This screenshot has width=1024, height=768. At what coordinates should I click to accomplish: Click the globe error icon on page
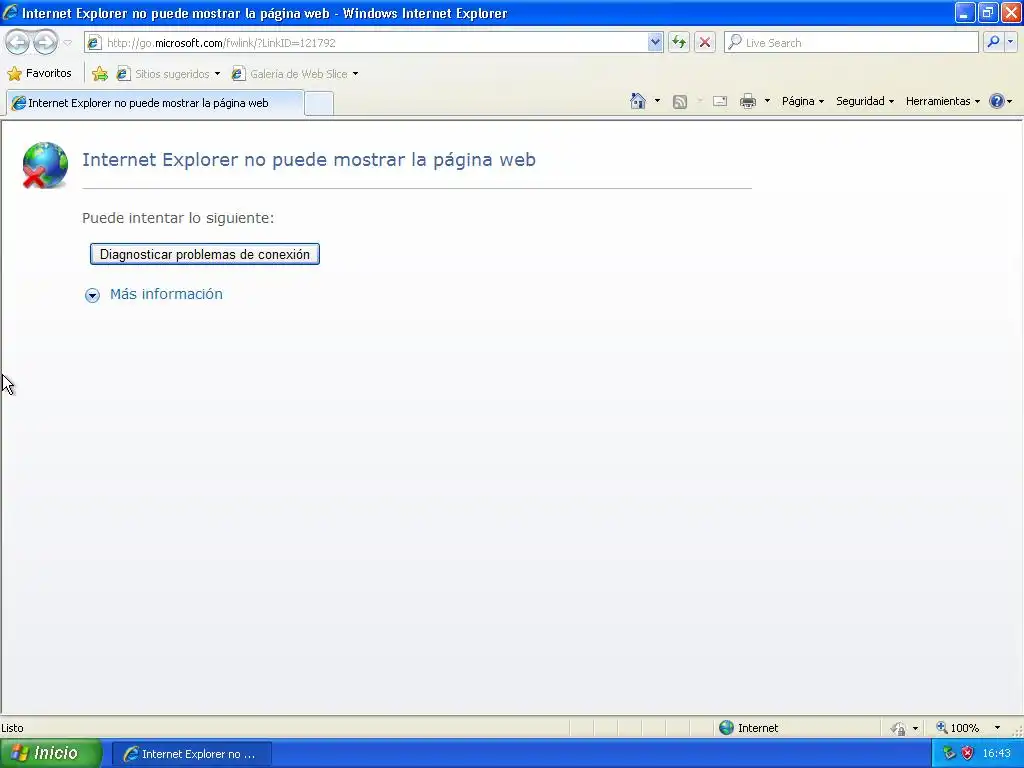point(44,165)
